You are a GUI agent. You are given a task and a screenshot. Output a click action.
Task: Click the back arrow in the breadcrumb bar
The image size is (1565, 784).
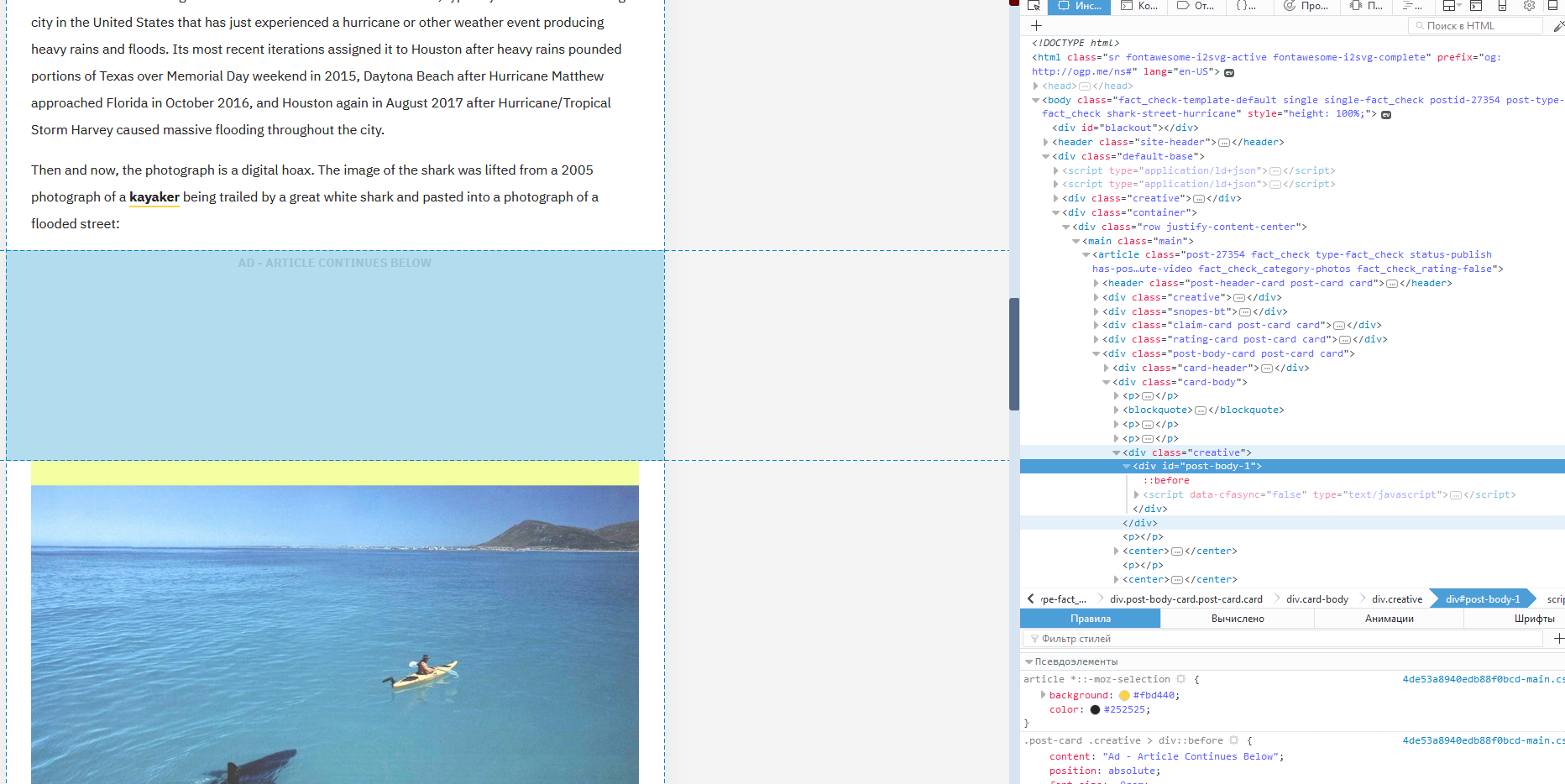point(1030,598)
